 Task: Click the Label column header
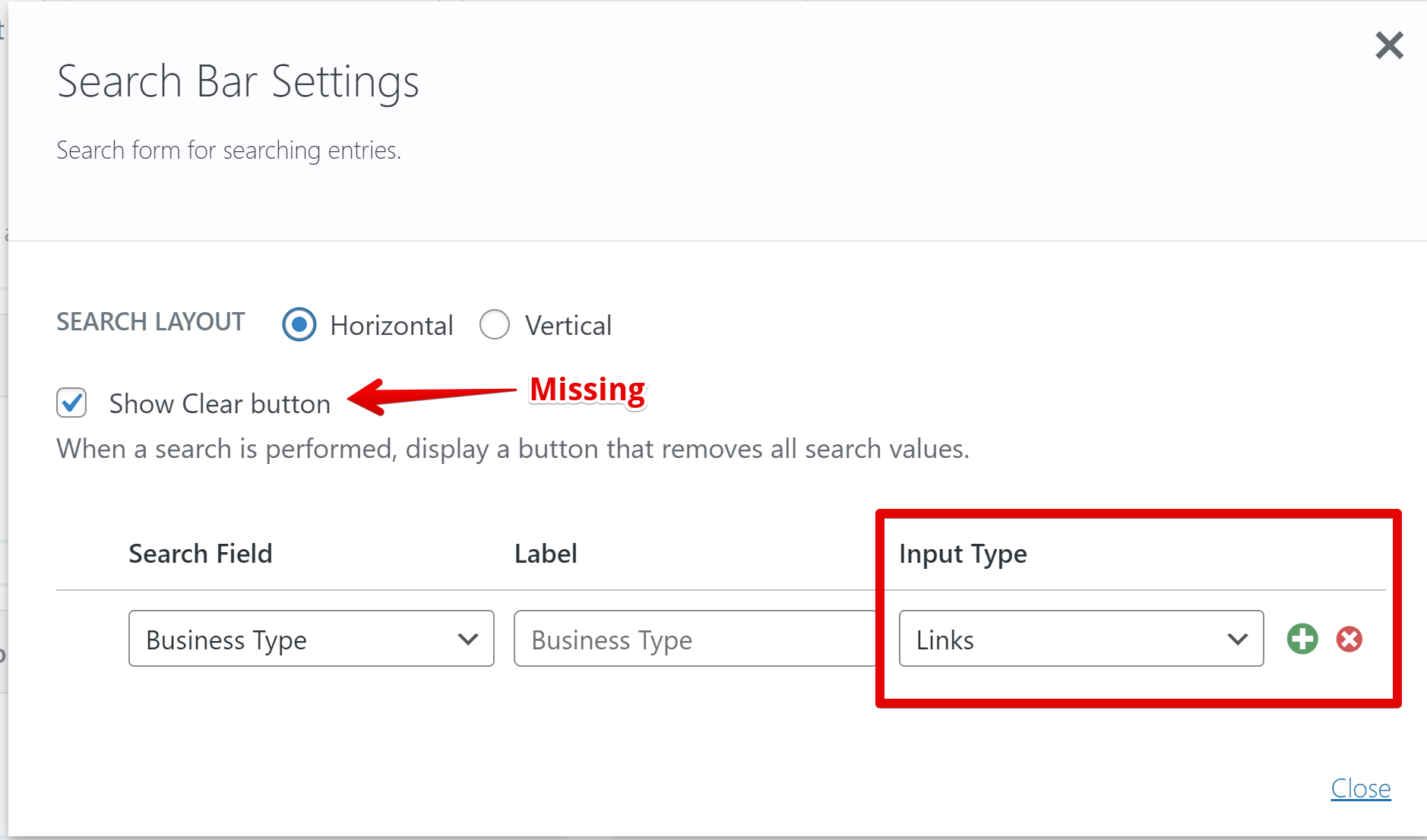click(x=545, y=554)
